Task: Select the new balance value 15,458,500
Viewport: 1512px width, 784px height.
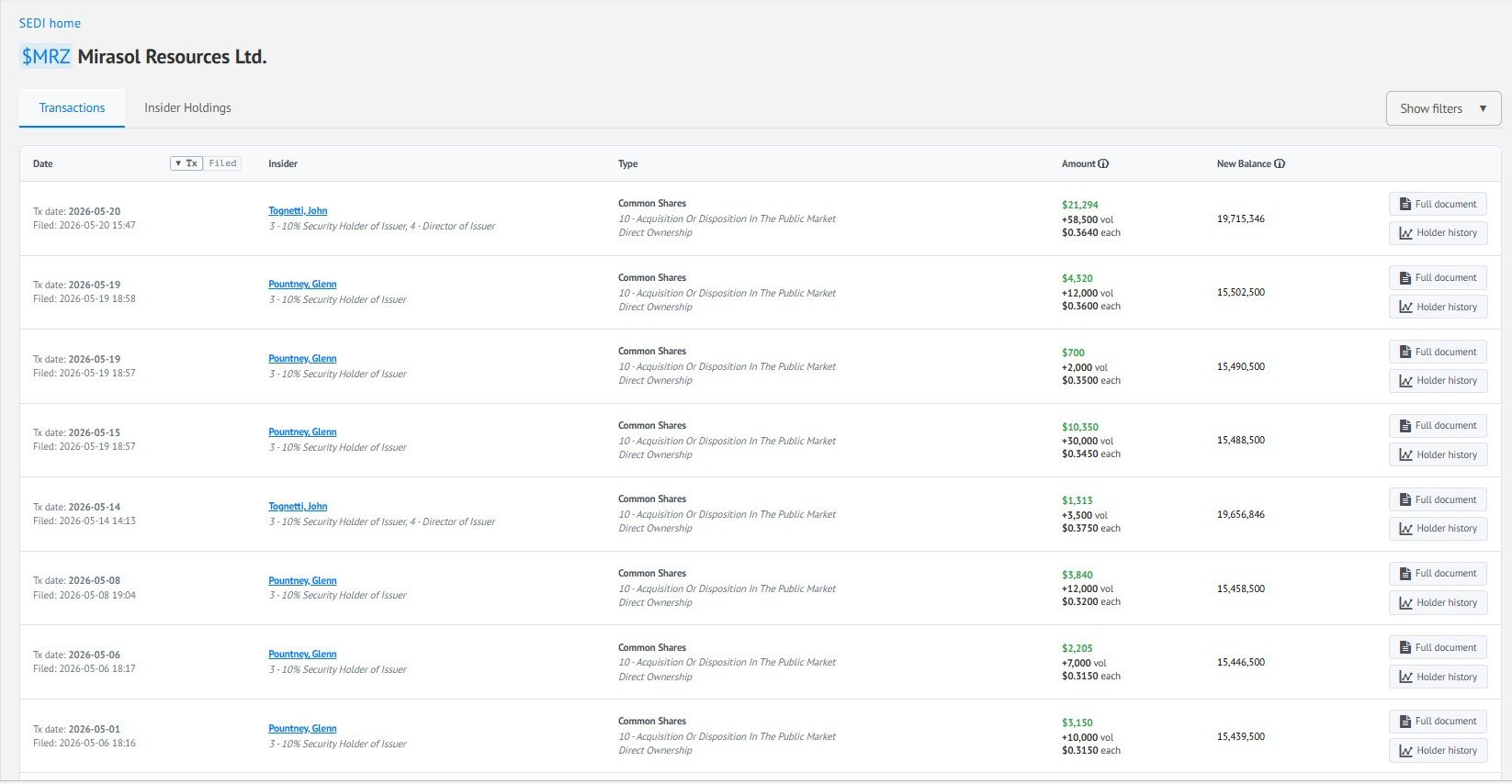Action: (x=1241, y=588)
